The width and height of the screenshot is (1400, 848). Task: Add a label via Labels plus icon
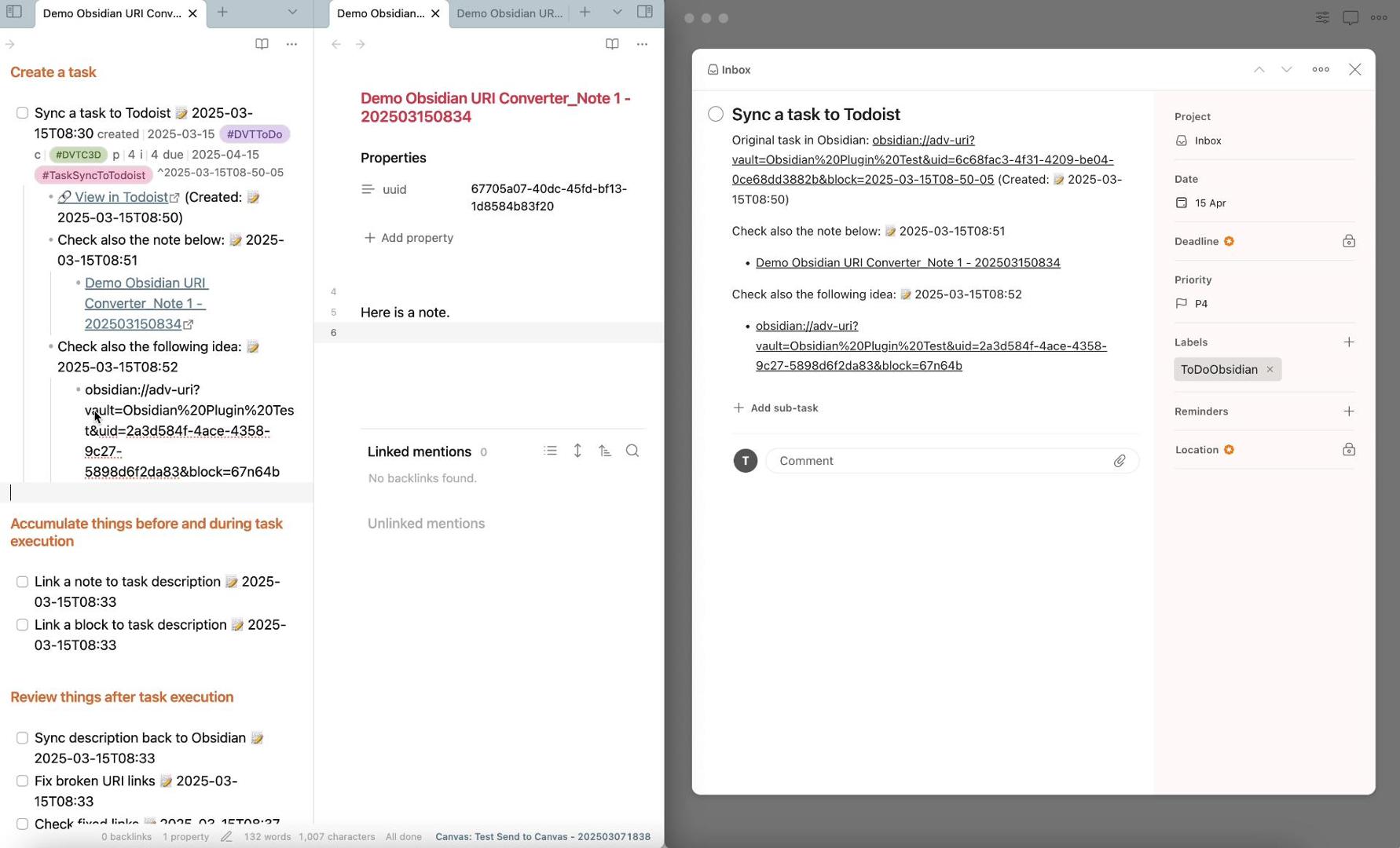pos(1349,342)
